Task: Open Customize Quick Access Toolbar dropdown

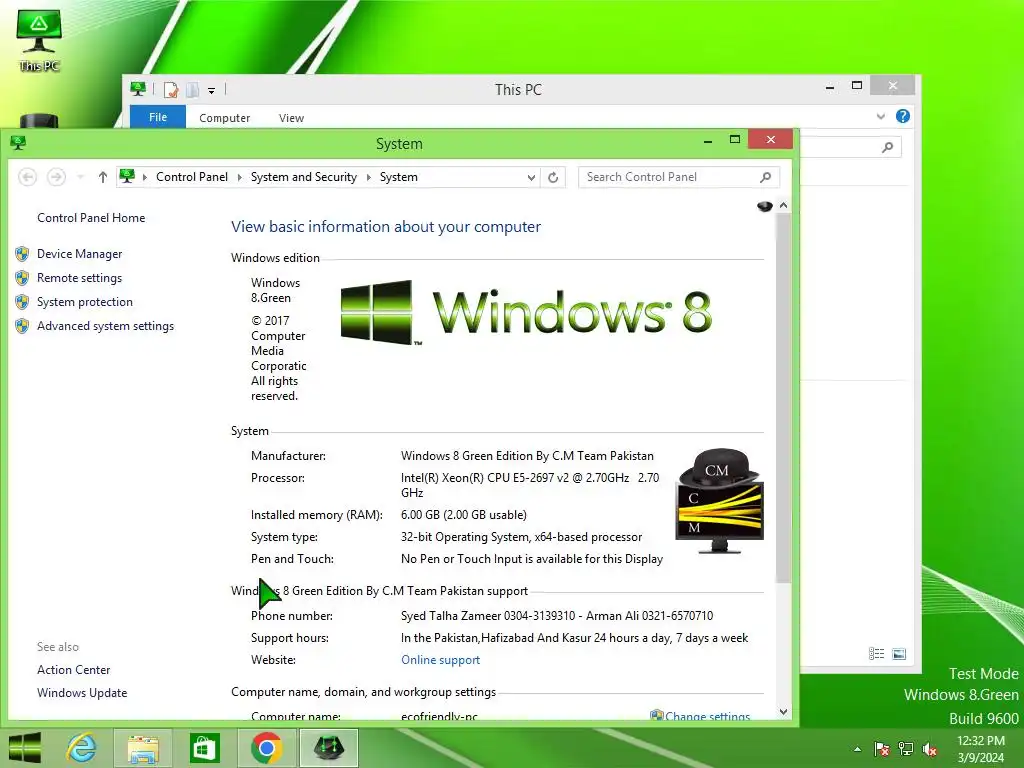Action: click(x=212, y=91)
